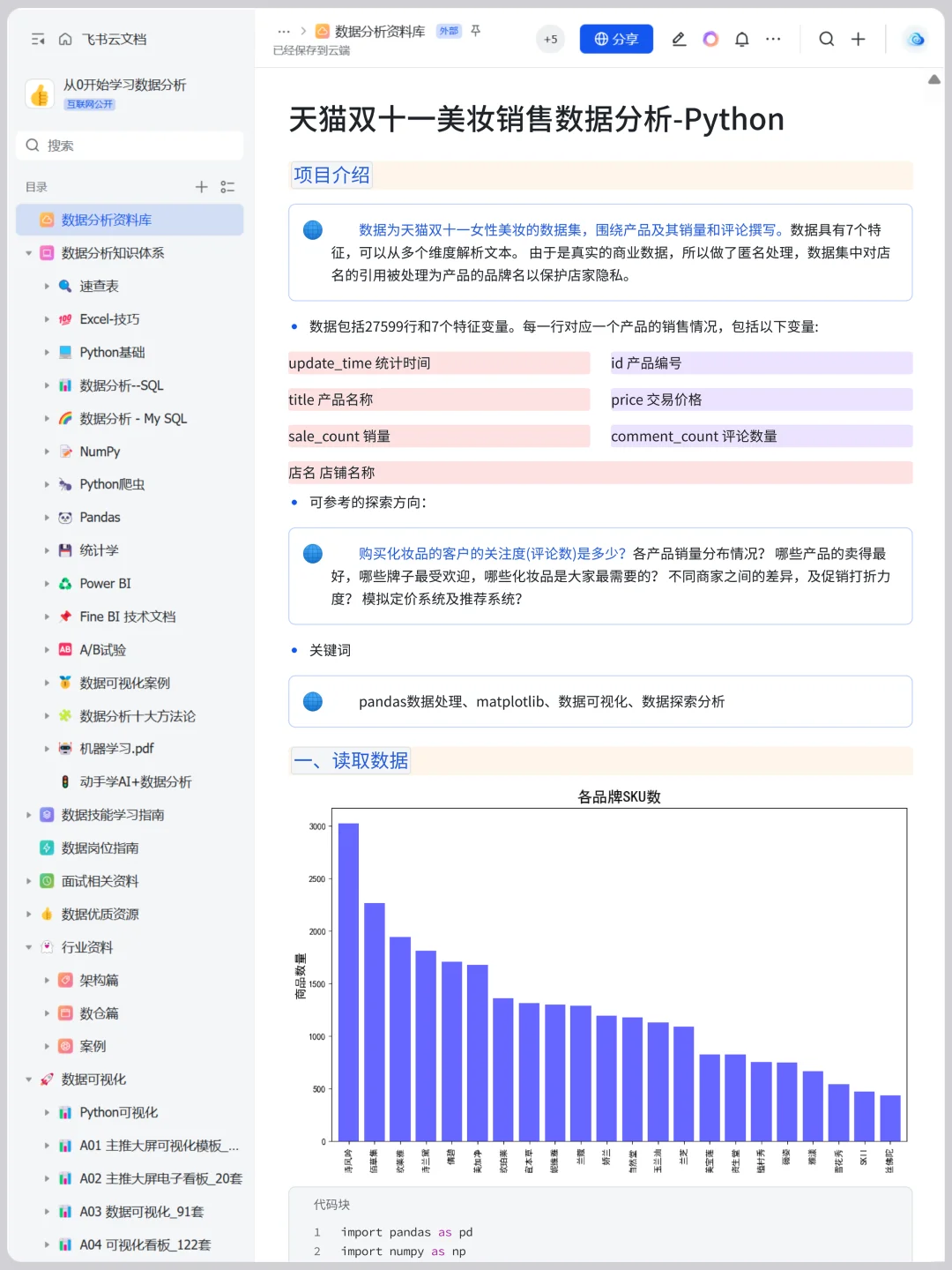The image size is (952, 1270).
Task: Click the 数据分析资料库 breadcrumb link
Action: coord(379,31)
